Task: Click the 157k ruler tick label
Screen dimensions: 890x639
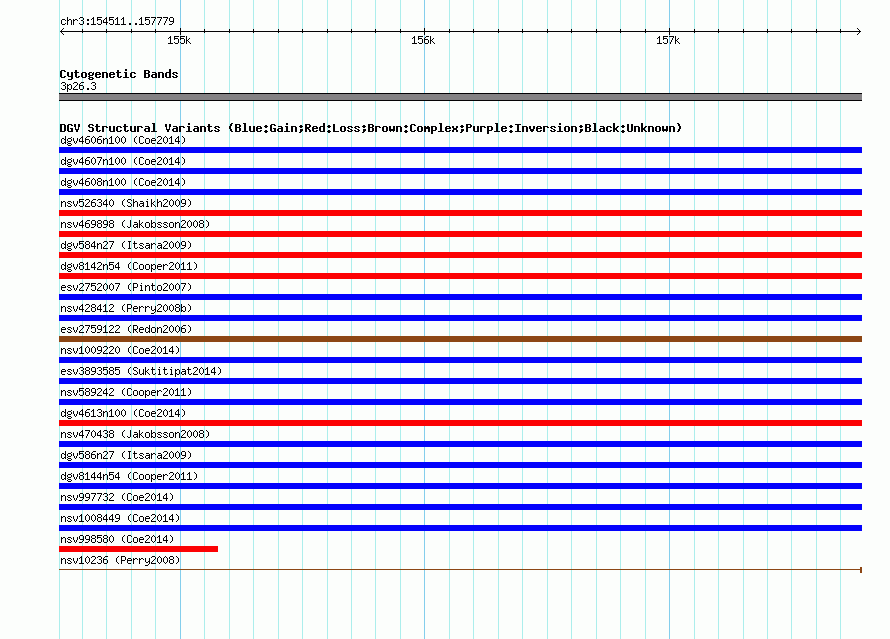Action: coord(668,40)
